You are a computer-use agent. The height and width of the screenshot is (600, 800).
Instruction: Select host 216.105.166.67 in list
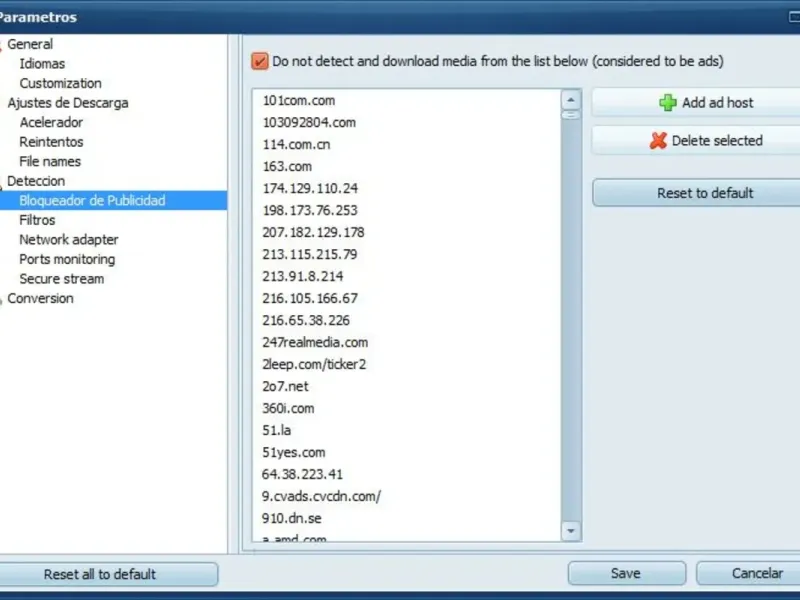tap(310, 298)
